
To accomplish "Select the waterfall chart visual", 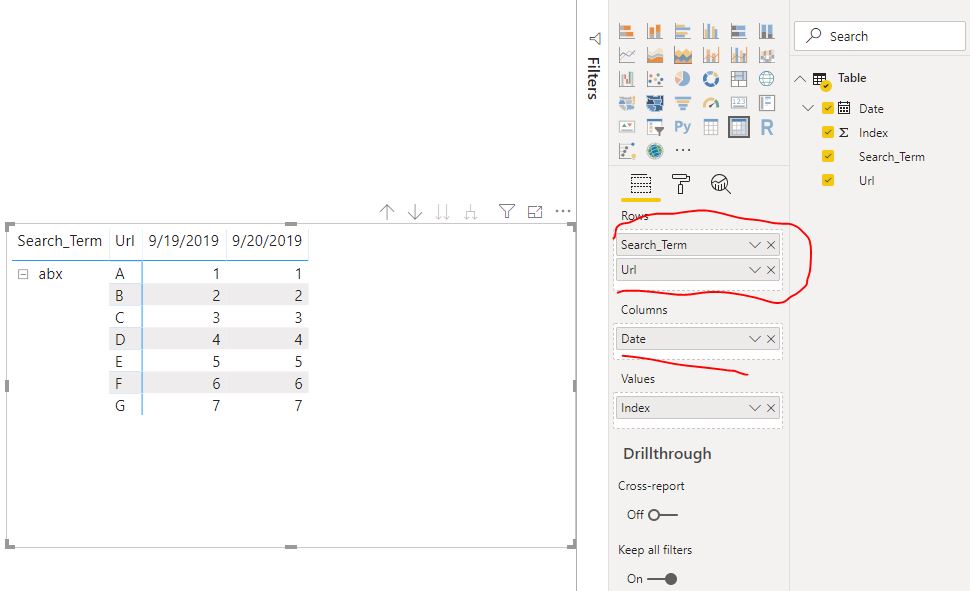I will [x=627, y=79].
